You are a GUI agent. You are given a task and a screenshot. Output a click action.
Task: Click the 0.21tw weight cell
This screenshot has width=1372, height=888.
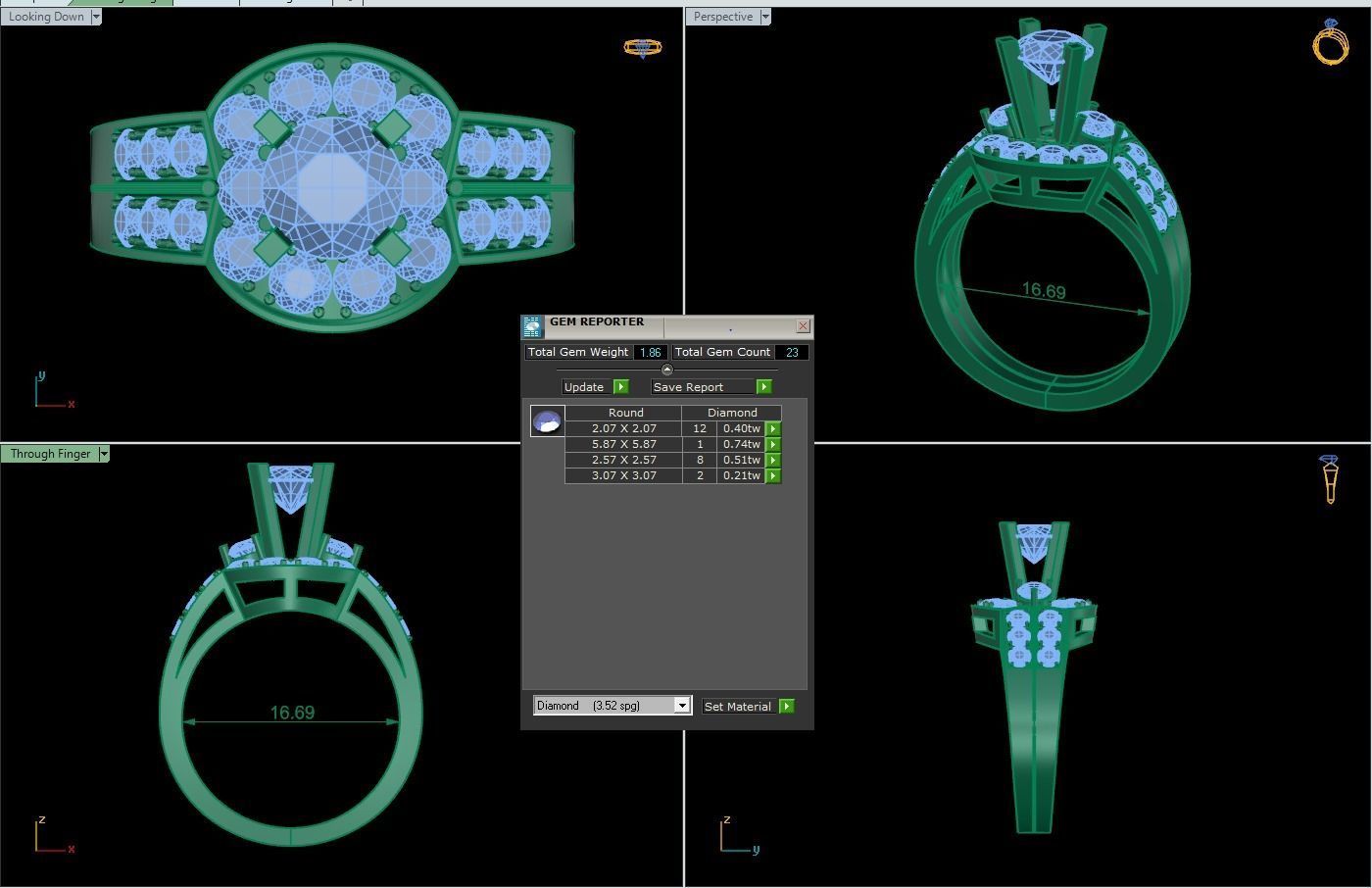tap(742, 475)
